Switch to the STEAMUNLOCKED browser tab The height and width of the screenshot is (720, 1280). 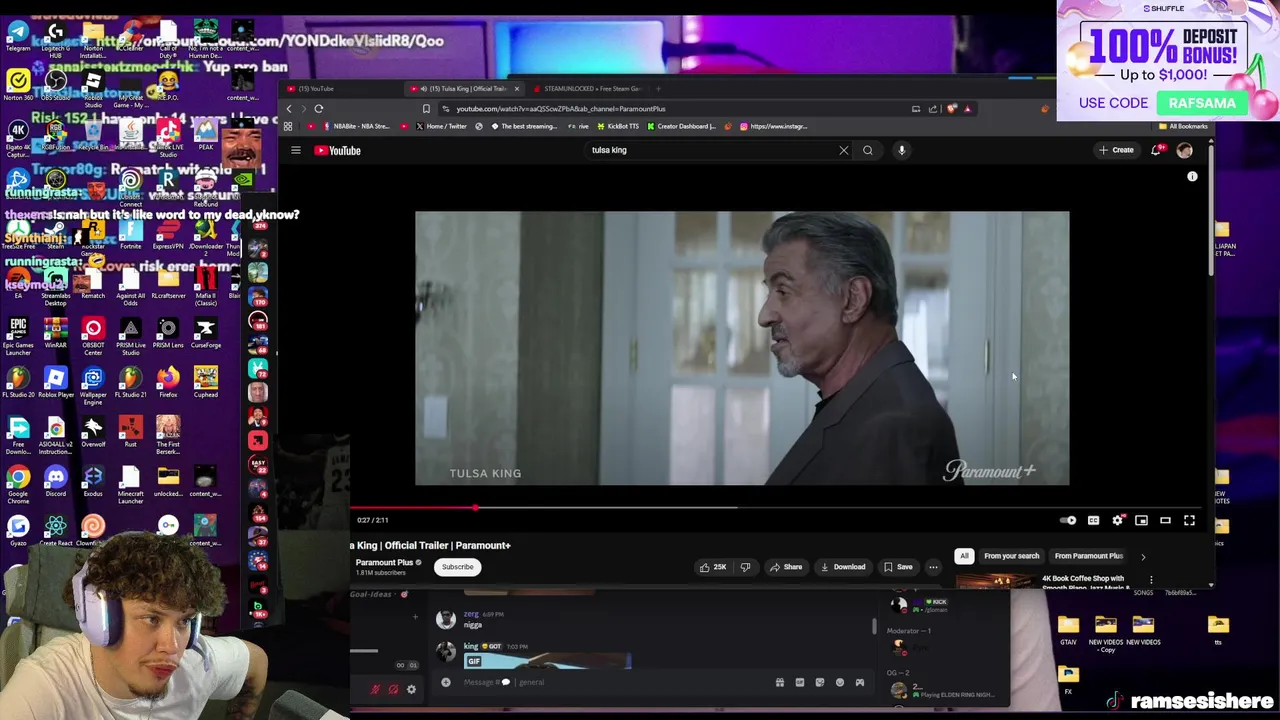point(591,89)
